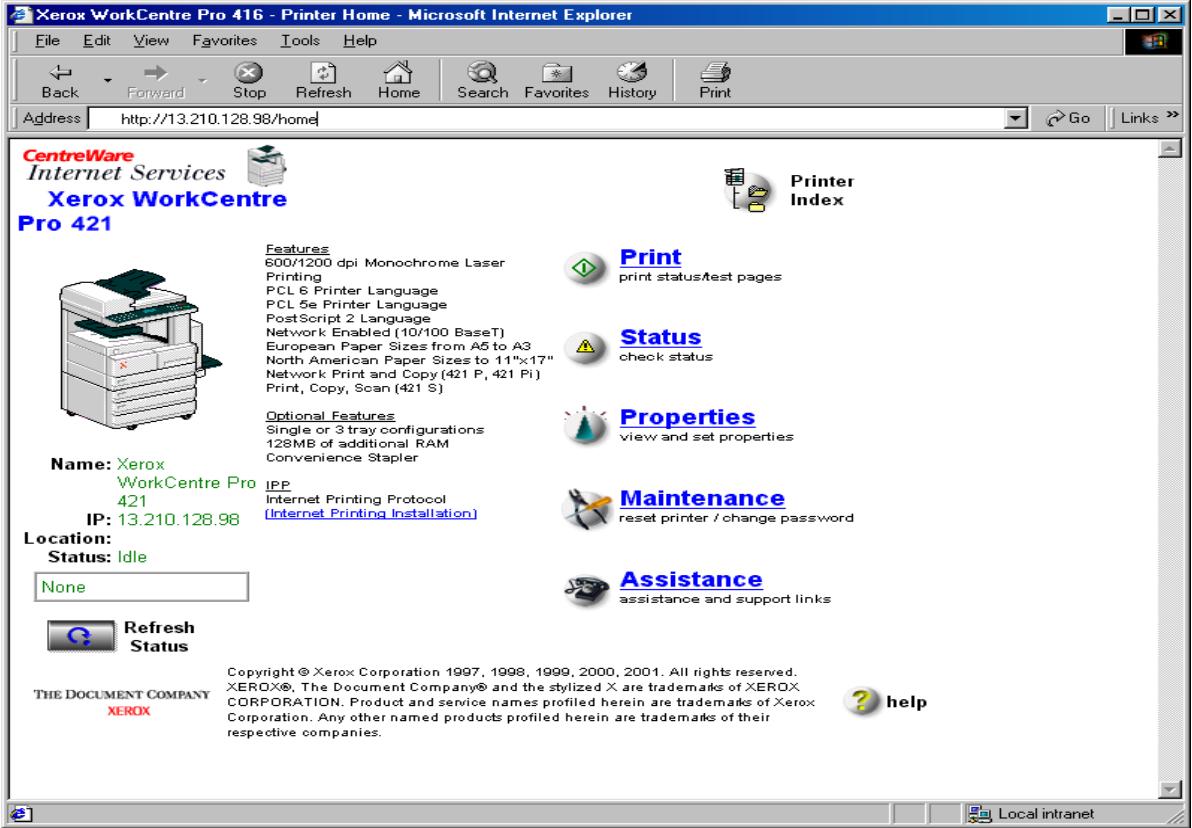Go to Home via toolbar icon
This screenshot has width=1192, height=828.
click(398, 81)
